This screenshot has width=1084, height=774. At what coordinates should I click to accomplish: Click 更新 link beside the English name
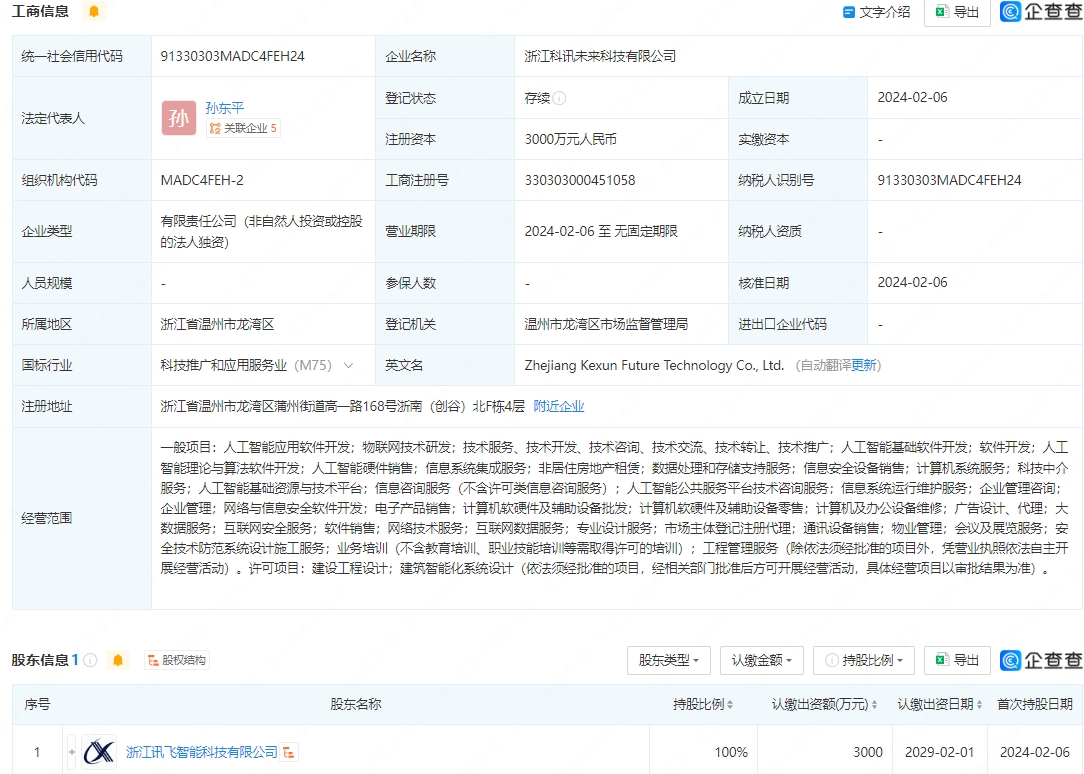click(863, 365)
